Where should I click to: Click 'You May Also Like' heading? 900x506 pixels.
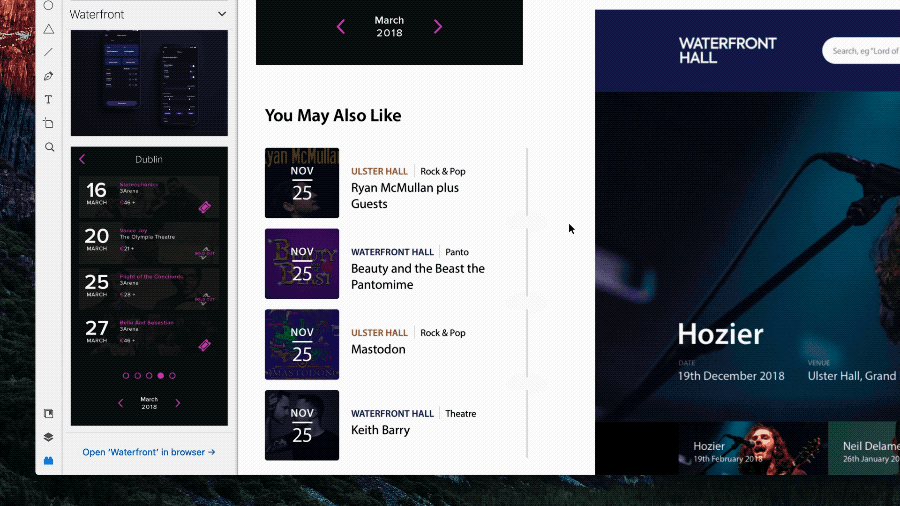click(x=333, y=115)
